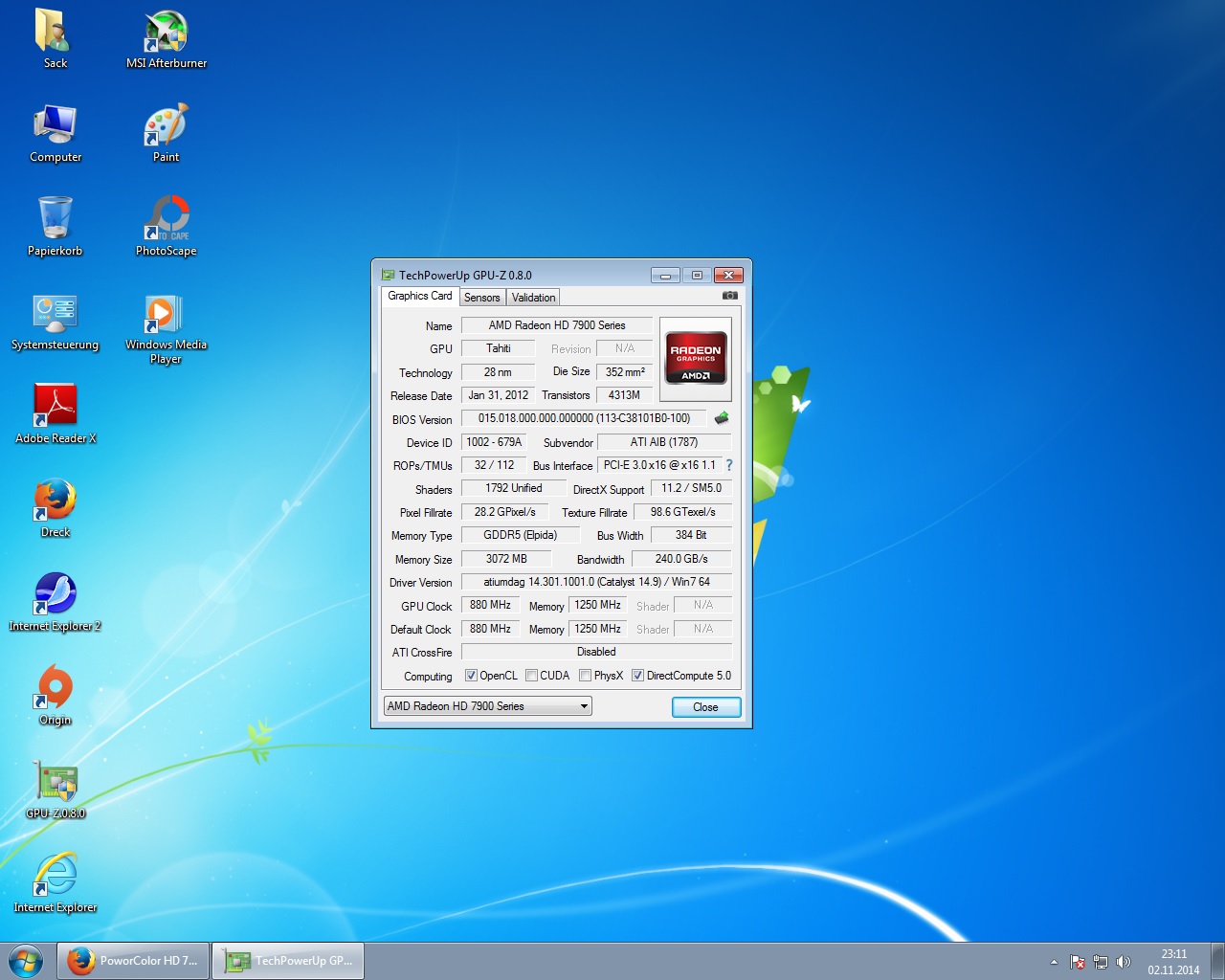Open Adobe Reader X shortcut
This screenshot has height=980, width=1225.
pos(55,413)
